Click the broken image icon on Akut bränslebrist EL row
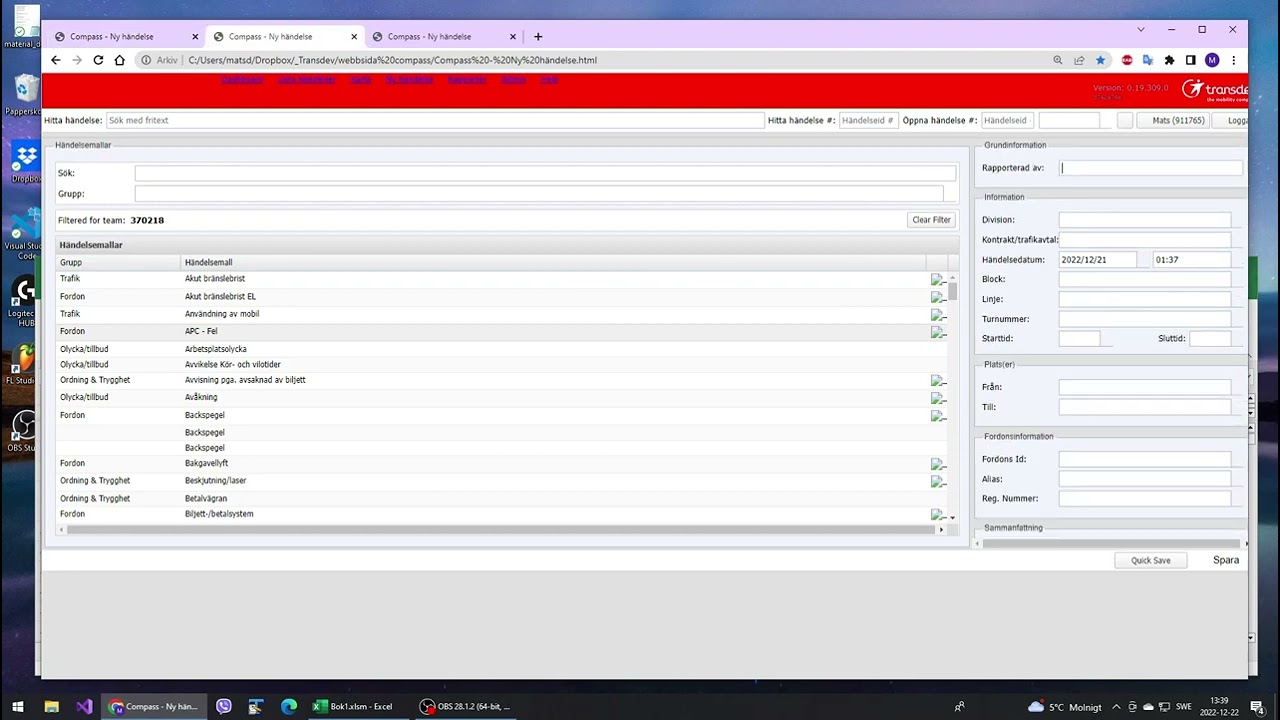The height and width of the screenshot is (720, 1280). coord(938,297)
